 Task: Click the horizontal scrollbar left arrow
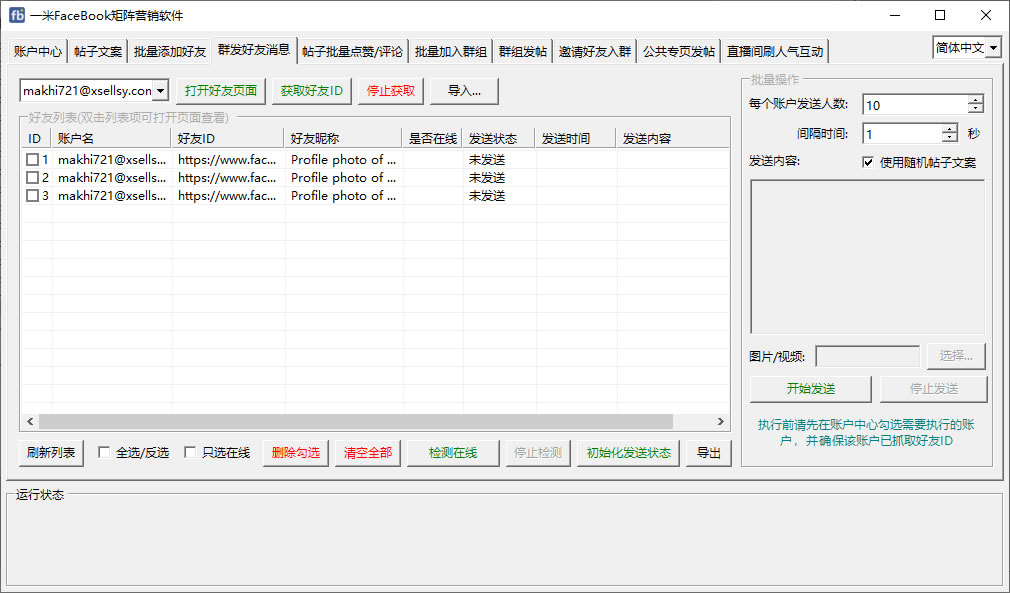[x=30, y=422]
